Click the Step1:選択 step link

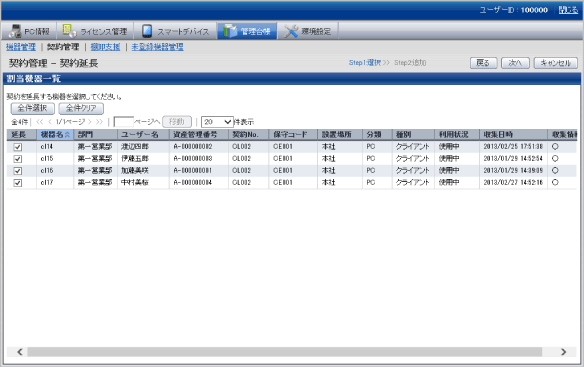click(x=365, y=63)
